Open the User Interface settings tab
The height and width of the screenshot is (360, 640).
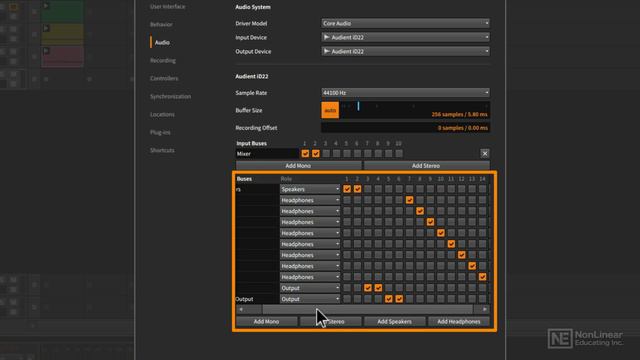[x=167, y=7]
